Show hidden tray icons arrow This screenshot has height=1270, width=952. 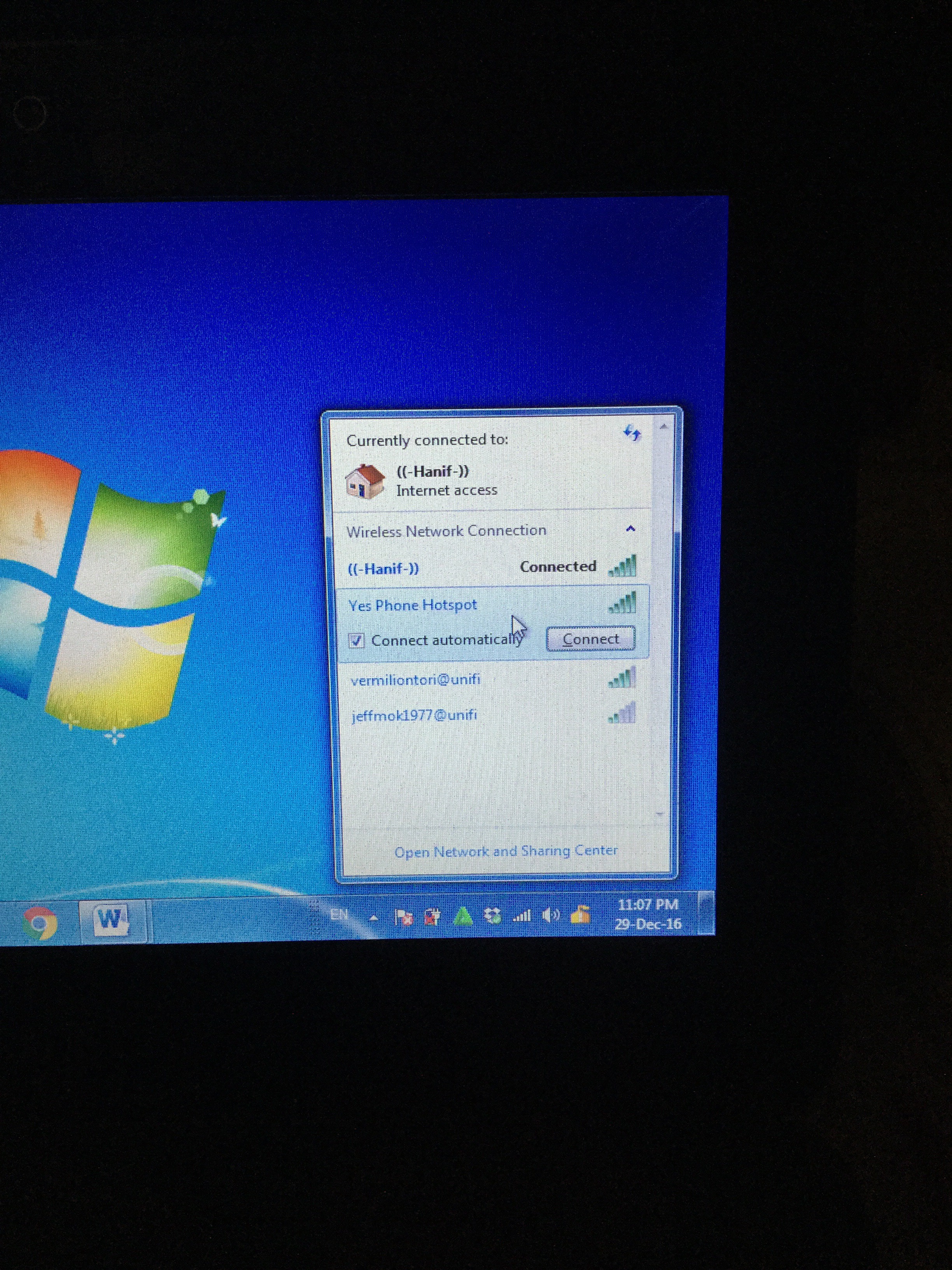click(374, 918)
